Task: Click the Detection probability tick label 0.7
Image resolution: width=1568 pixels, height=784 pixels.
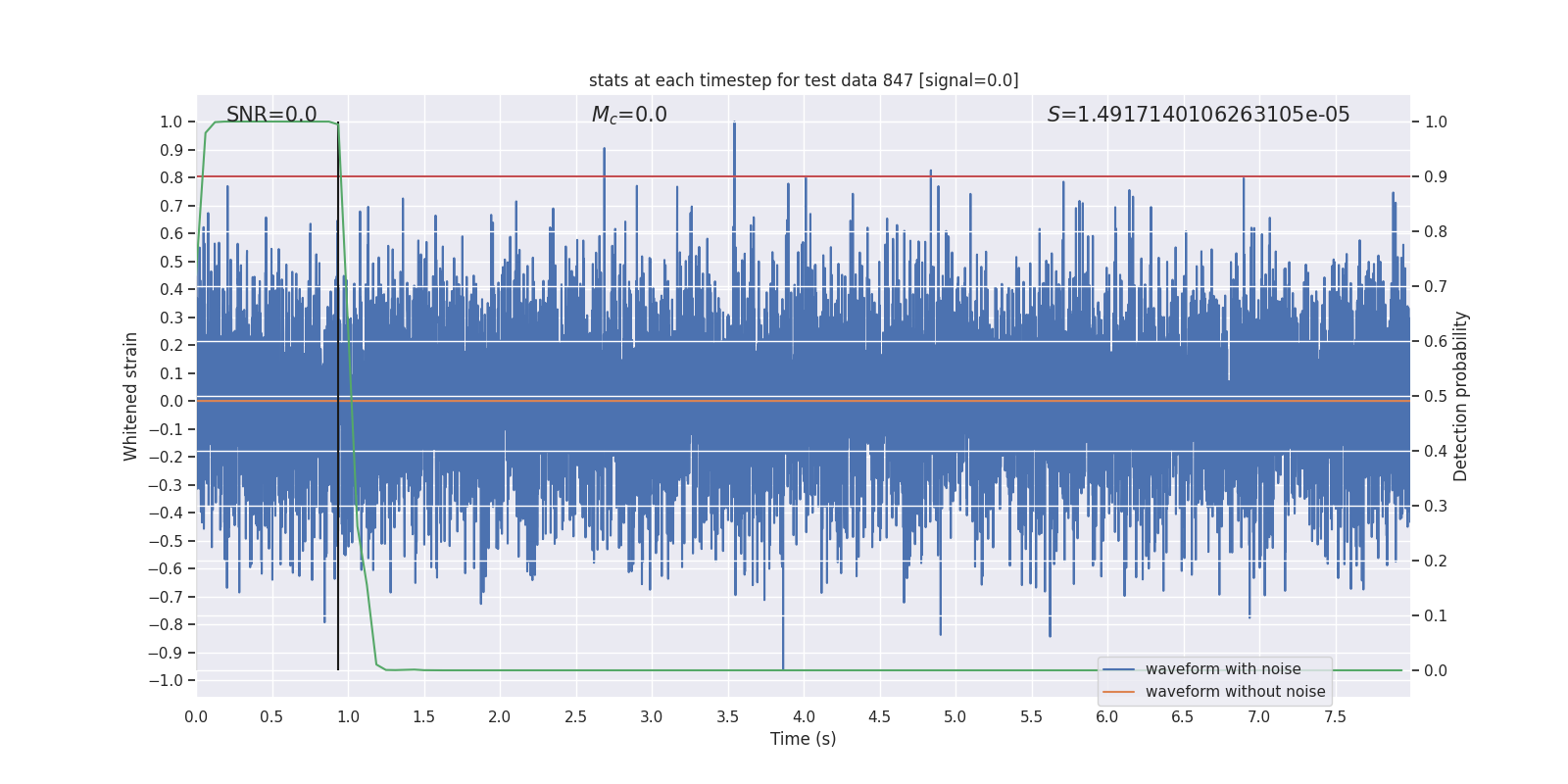Action: 1436,287
